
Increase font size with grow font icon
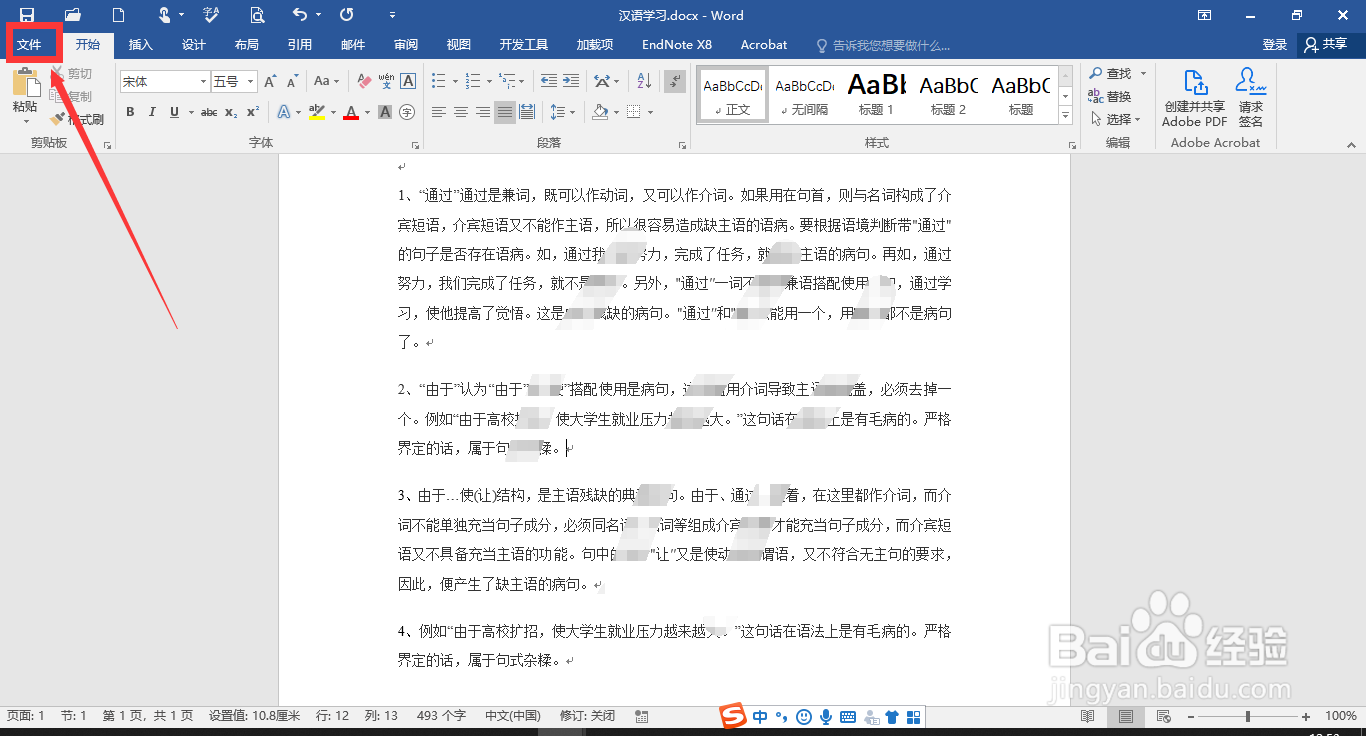click(272, 81)
